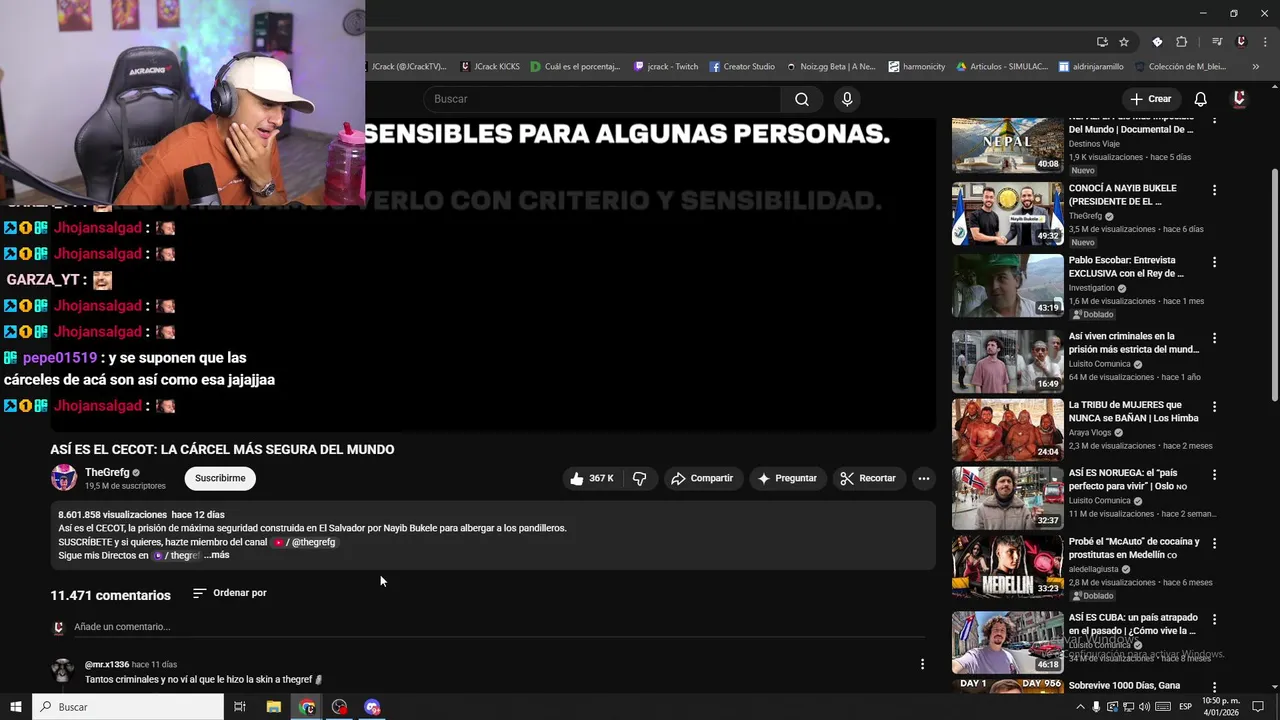The width and height of the screenshot is (1280, 720).
Task: Expand video description with ...más
Action: click(x=217, y=555)
